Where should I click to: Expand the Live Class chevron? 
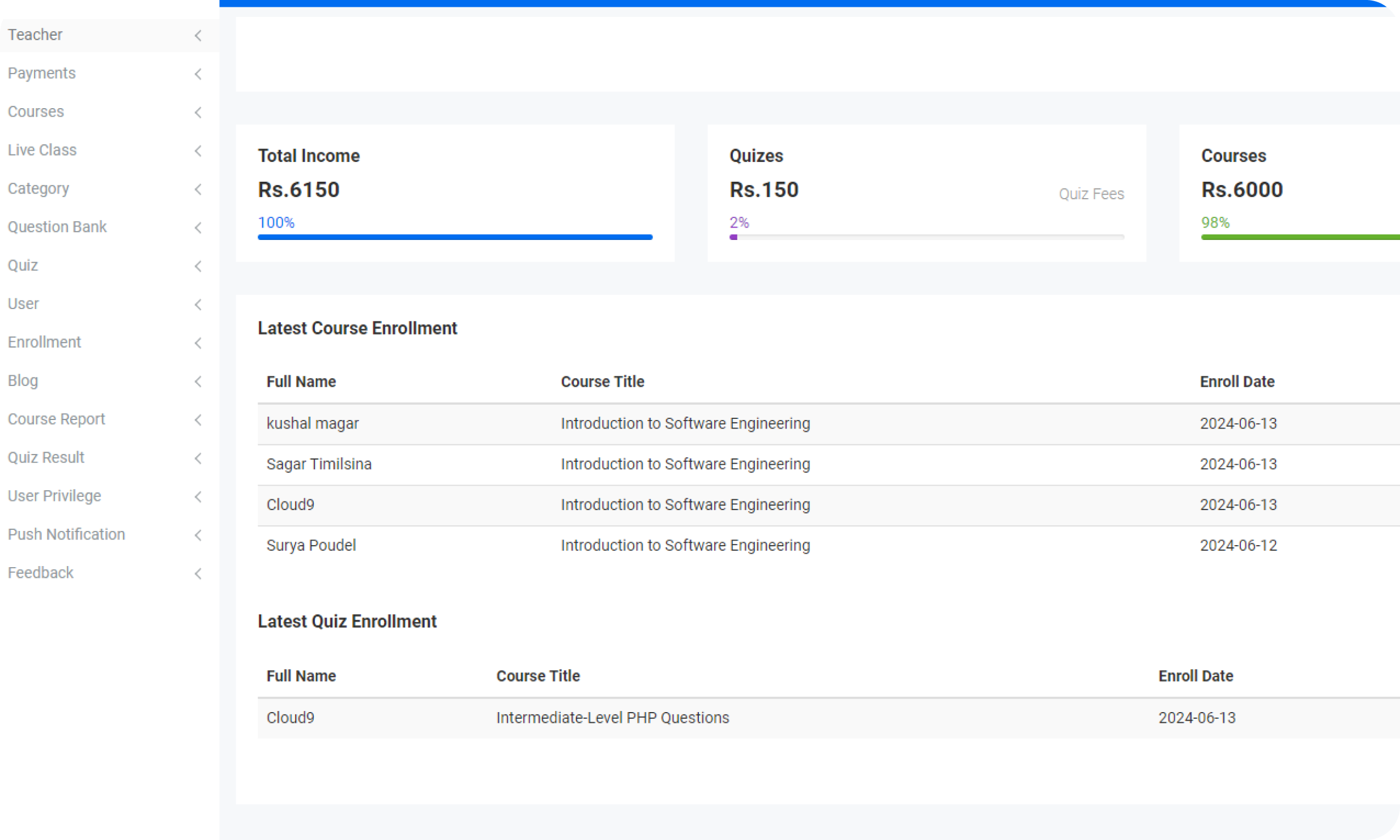click(x=198, y=151)
